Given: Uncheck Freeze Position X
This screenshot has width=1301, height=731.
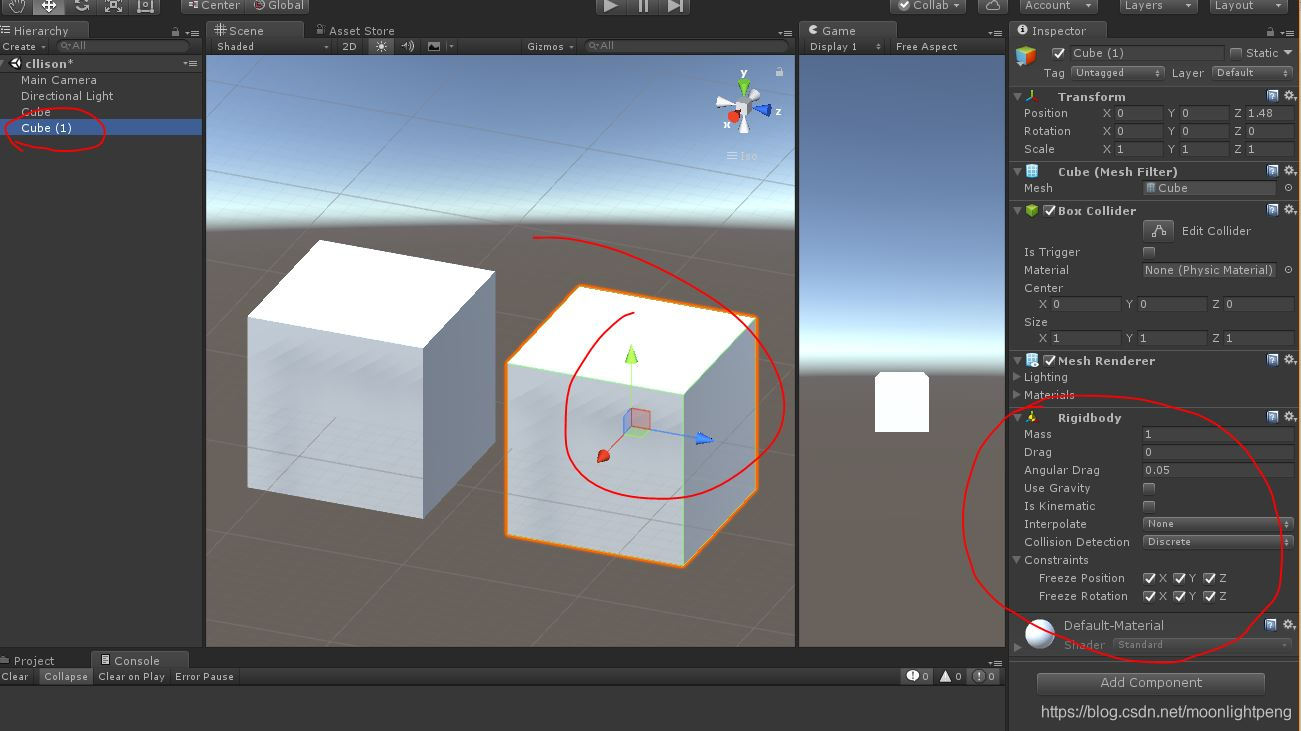Looking at the screenshot, I should point(1149,578).
